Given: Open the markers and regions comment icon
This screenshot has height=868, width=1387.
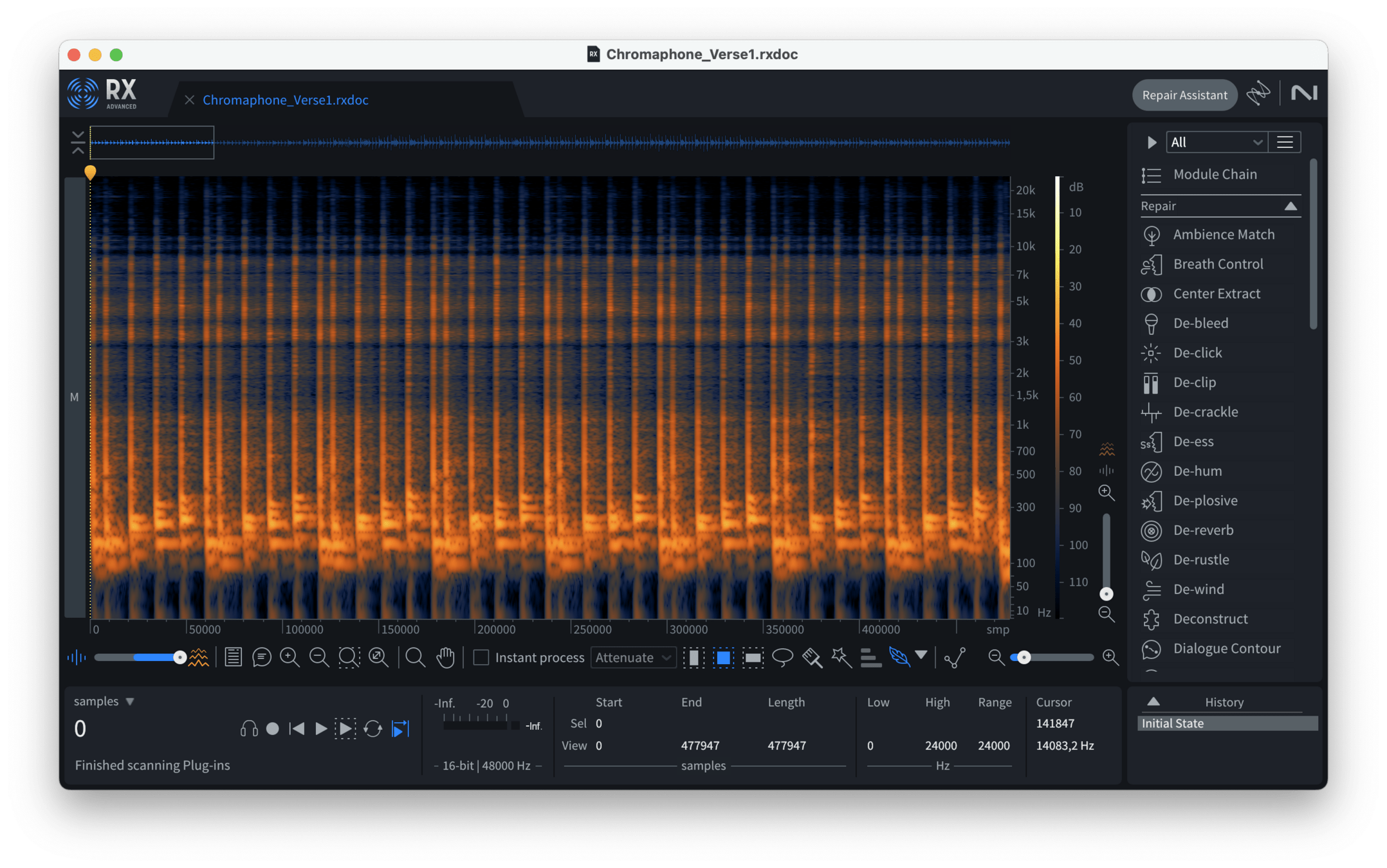Looking at the screenshot, I should pyautogui.click(x=261, y=657).
